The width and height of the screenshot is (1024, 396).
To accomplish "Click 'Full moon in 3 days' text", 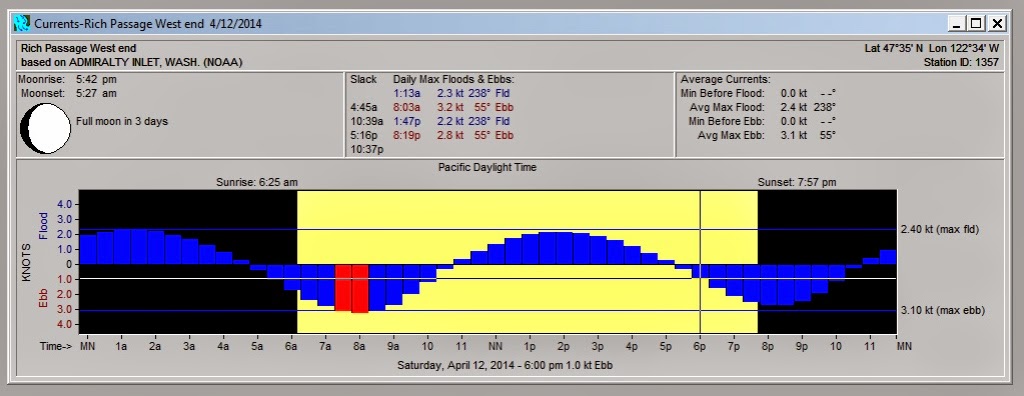I will 122,121.
